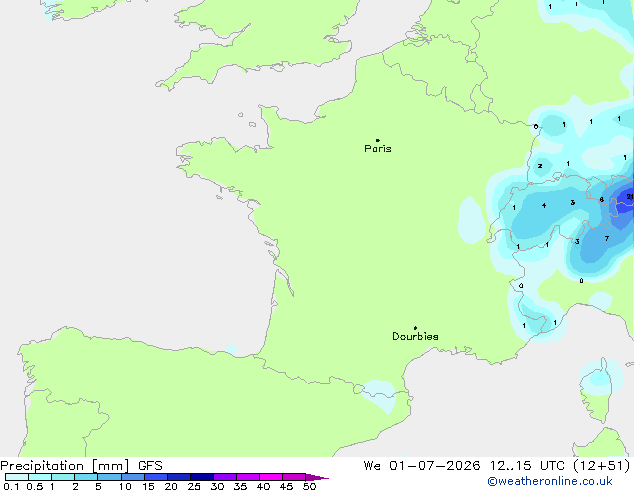Select the 1–2 mm legend swatch
Image resolution: width=634 pixels, height=490 pixels.
pyautogui.click(x=63, y=477)
